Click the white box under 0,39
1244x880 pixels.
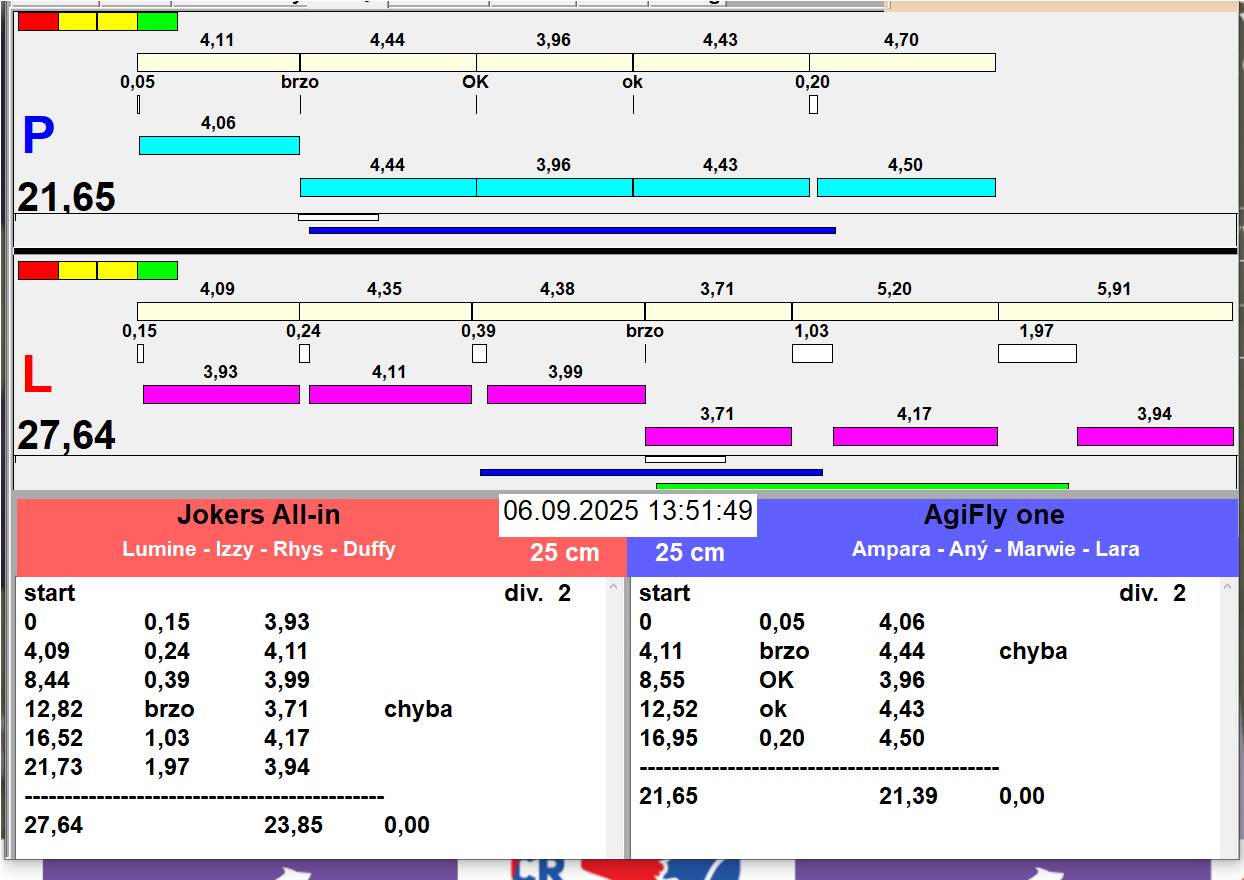(x=479, y=353)
